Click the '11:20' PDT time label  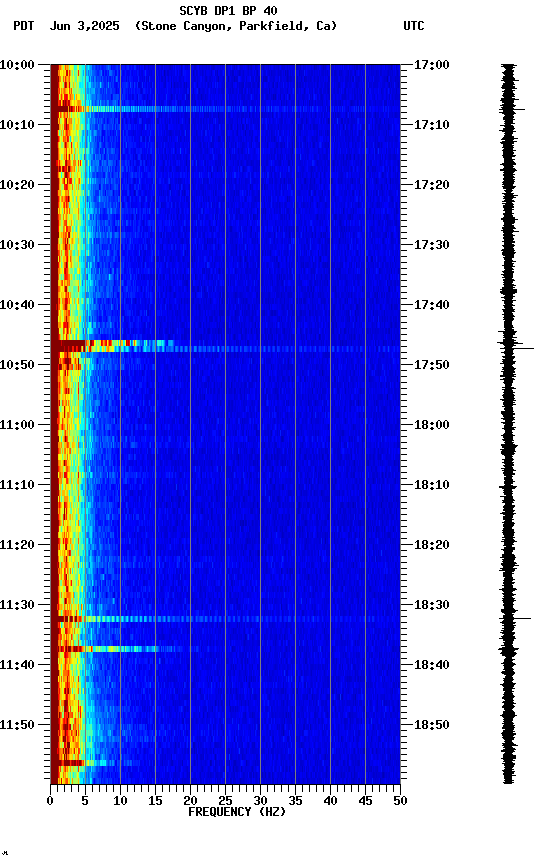click(x=17, y=545)
